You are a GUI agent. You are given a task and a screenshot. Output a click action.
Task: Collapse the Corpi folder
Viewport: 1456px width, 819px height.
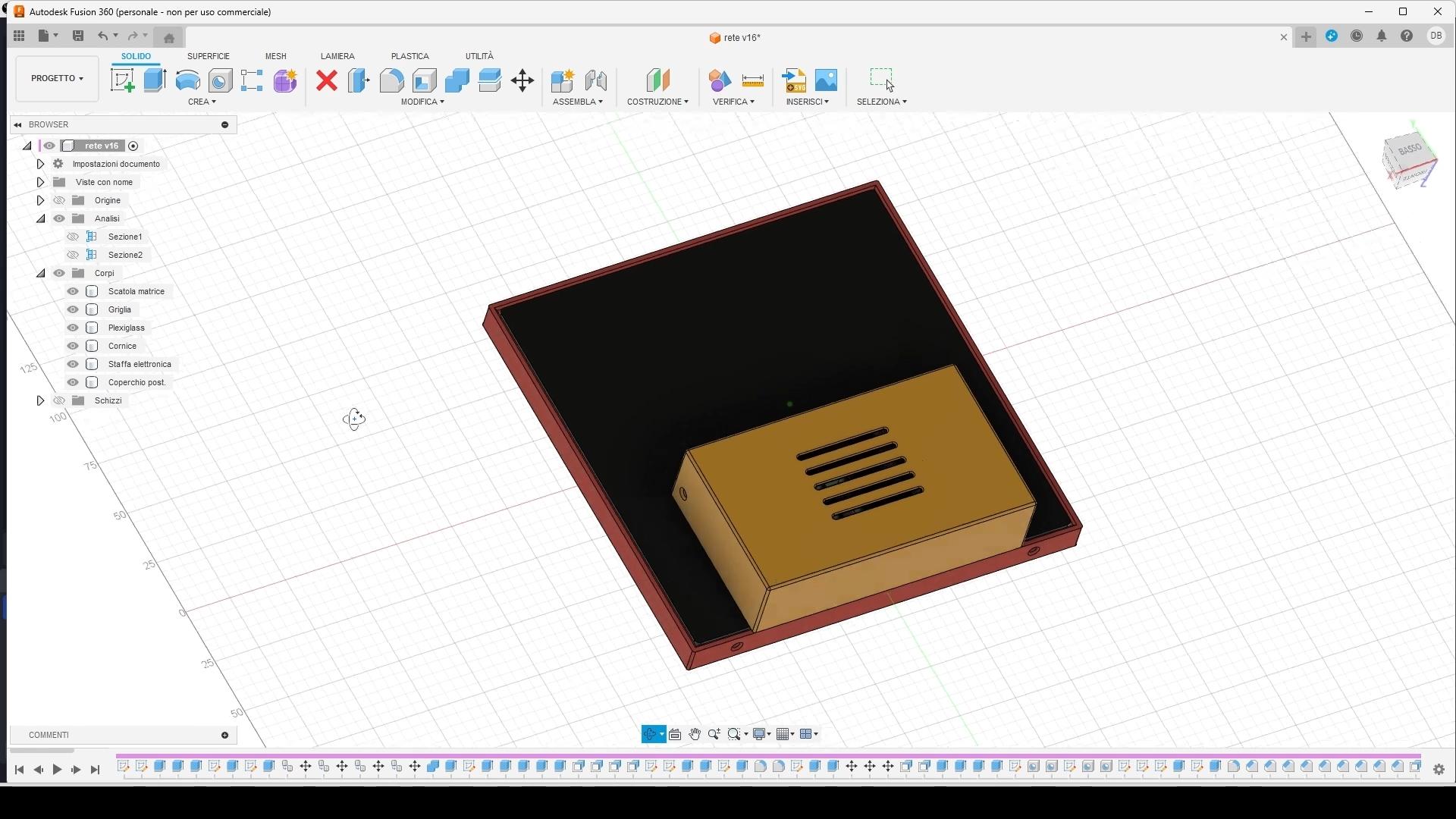click(x=40, y=273)
